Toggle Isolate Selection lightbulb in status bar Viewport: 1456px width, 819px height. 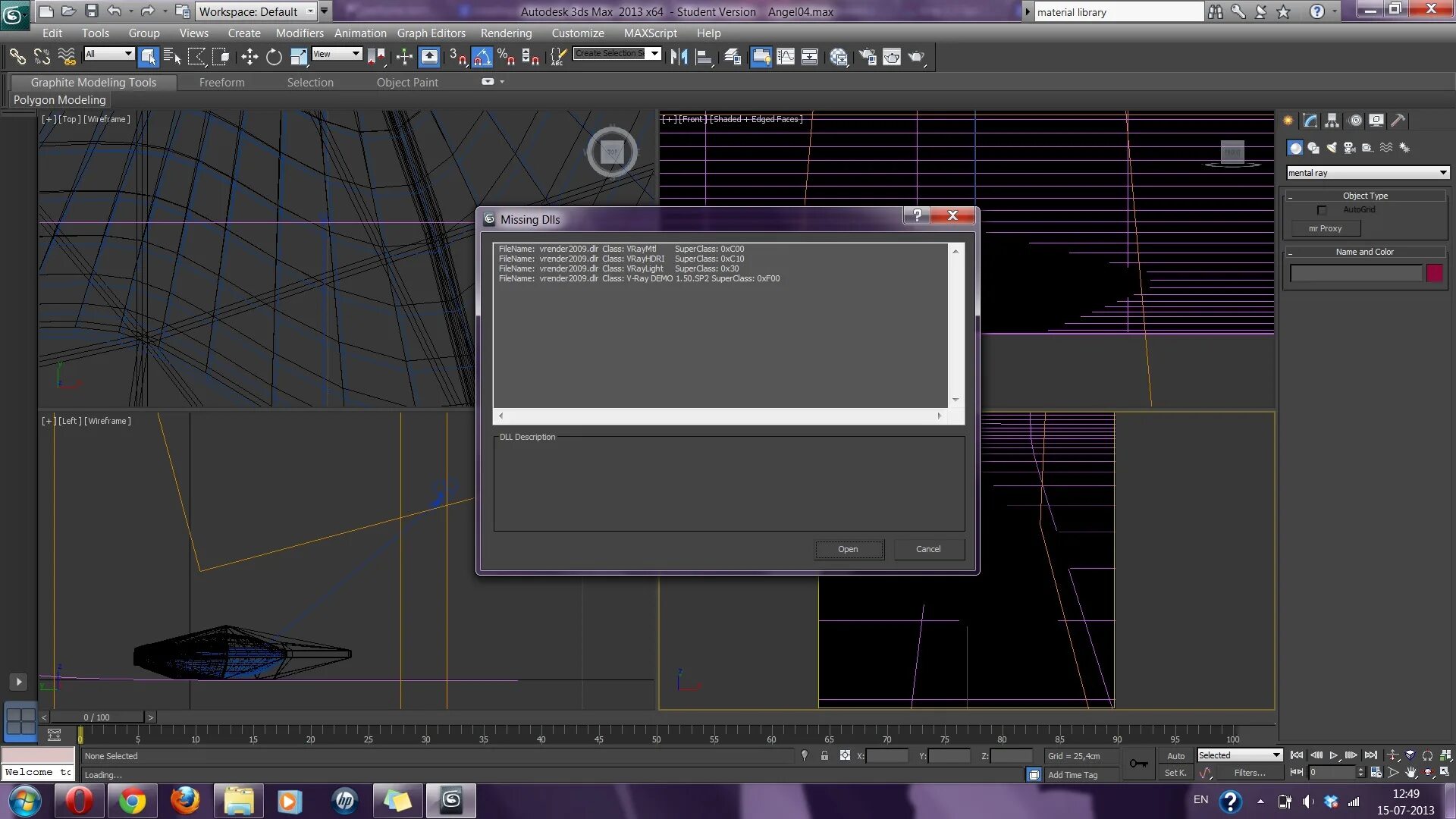pyautogui.click(x=804, y=755)
